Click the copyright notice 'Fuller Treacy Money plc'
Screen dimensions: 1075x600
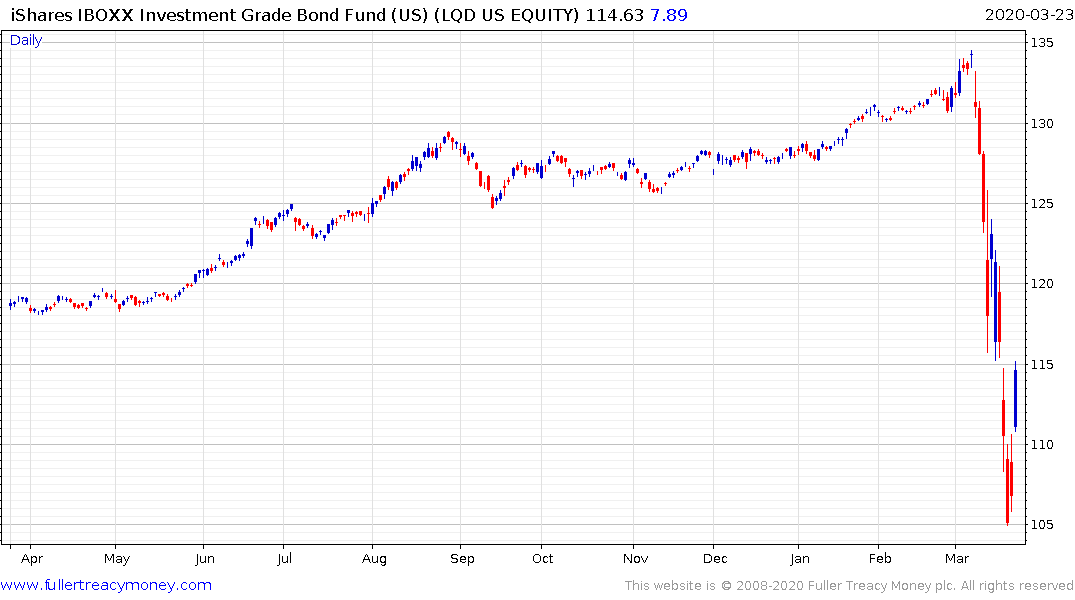tap(882, 586)
